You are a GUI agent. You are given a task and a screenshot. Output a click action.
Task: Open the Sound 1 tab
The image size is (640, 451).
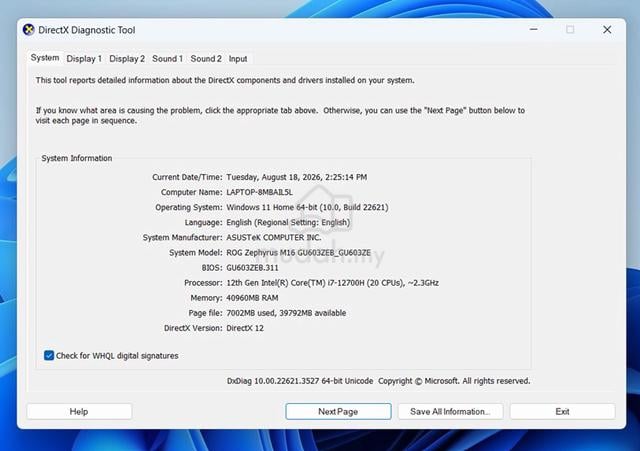pyautogui.click(x=167, y=59)
